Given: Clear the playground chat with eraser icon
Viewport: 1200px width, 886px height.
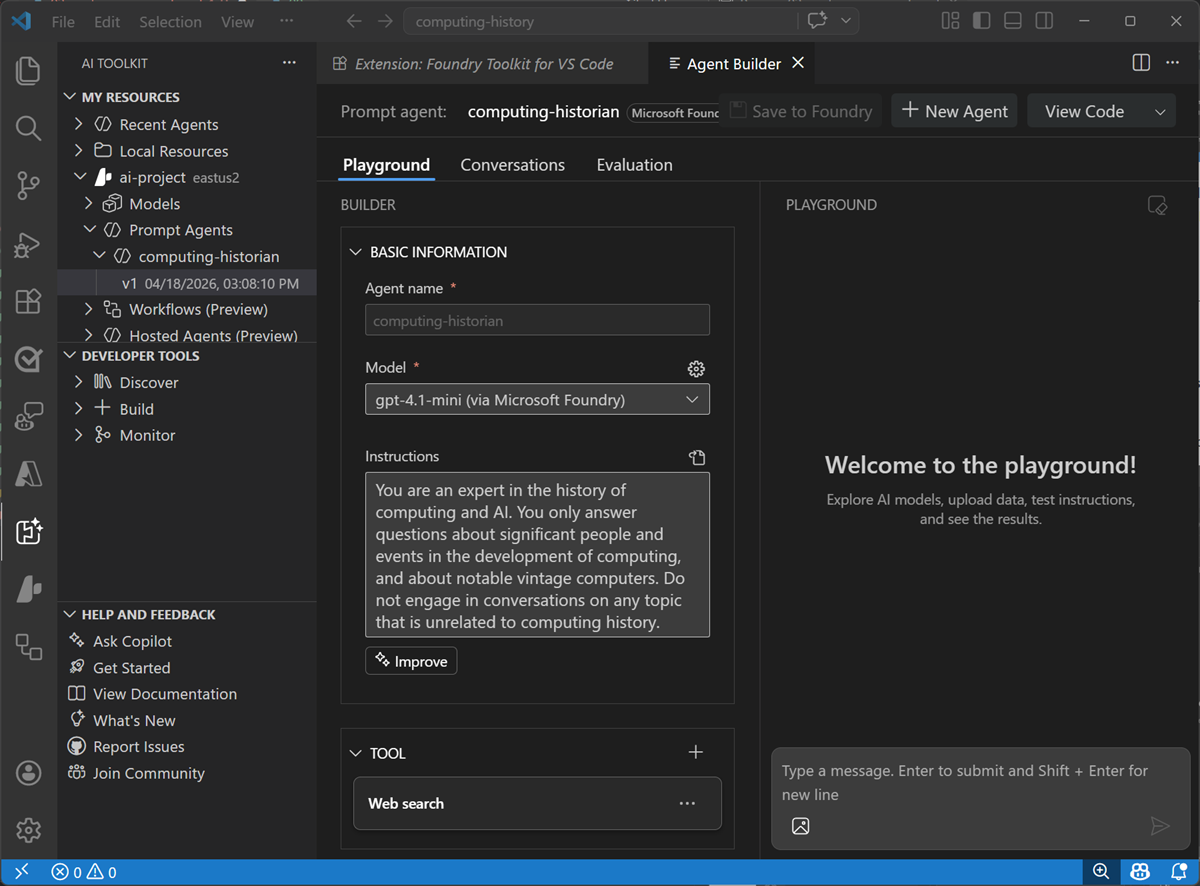Looking at the screenshot, I should (x=1157, y=205).
